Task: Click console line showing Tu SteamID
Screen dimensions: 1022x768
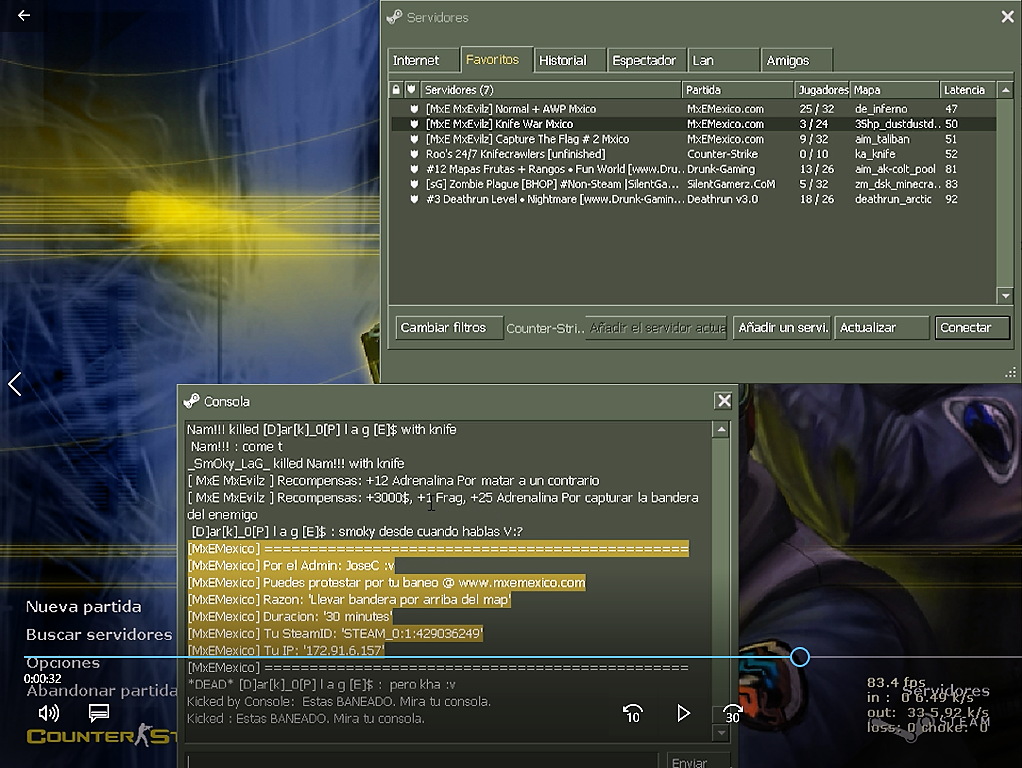Action: pyautogui.click(x=336, y=633)
